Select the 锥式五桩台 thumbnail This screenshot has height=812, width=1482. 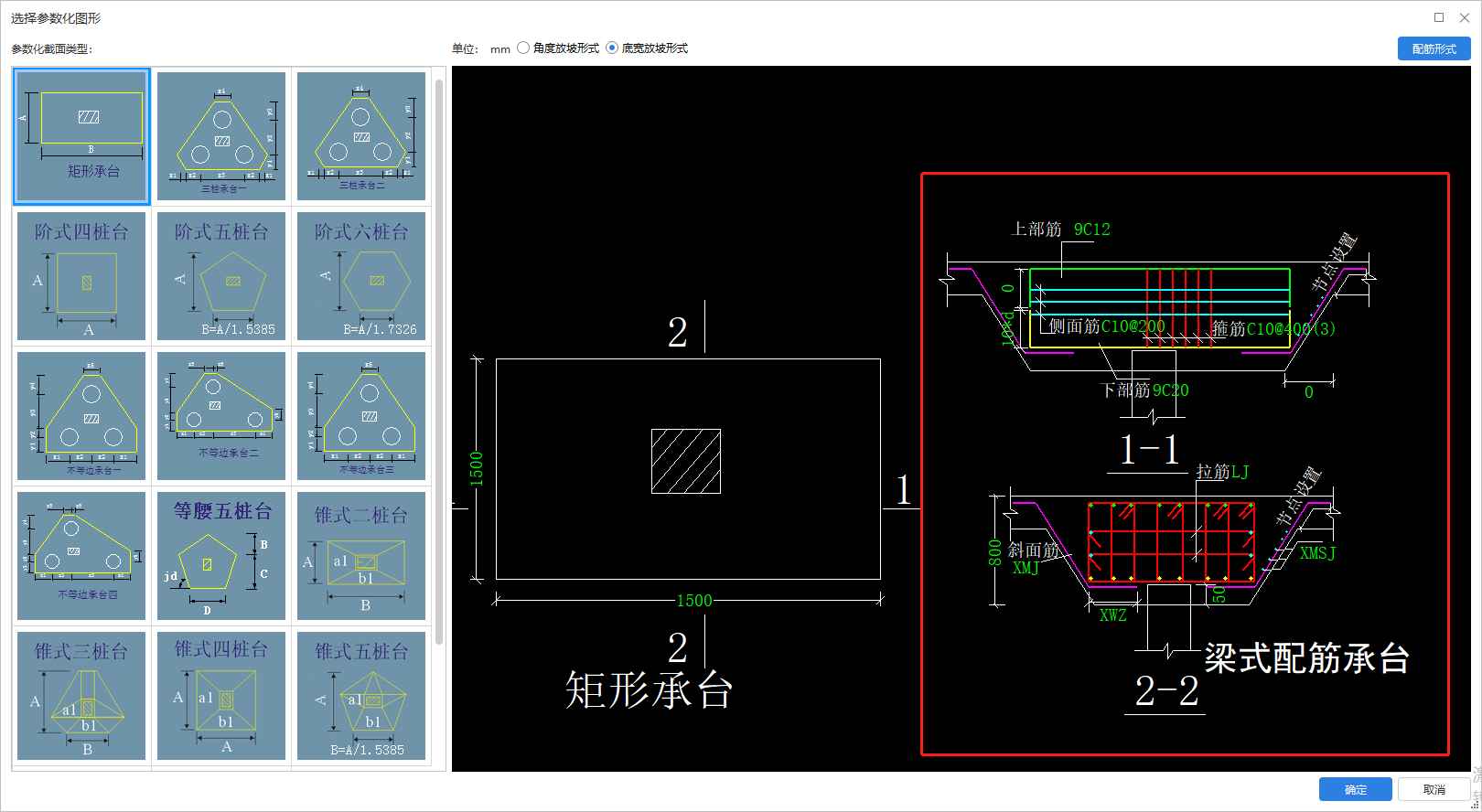(x=361, y=696)
